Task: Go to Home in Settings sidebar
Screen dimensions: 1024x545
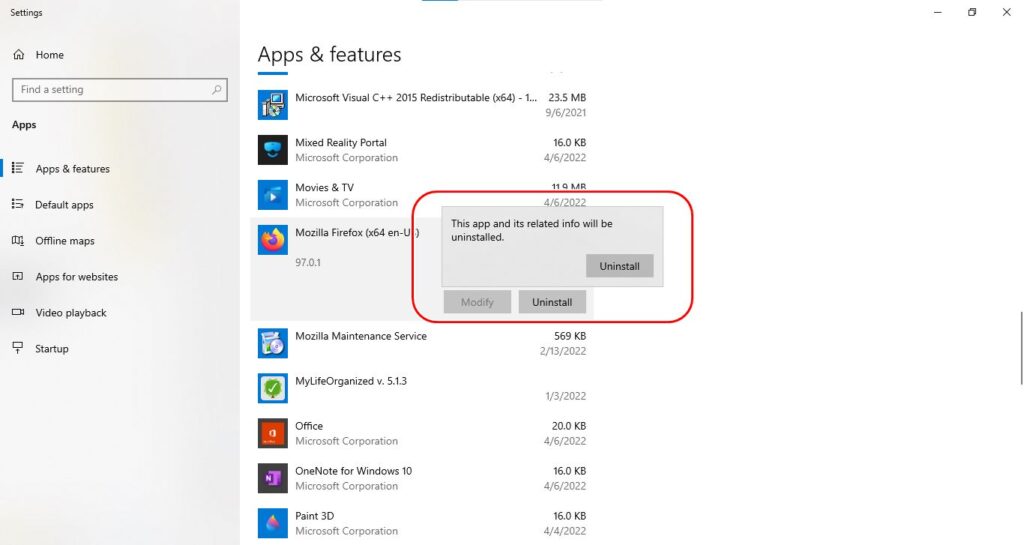Action: pyautogui.click(x=50, y=55)
